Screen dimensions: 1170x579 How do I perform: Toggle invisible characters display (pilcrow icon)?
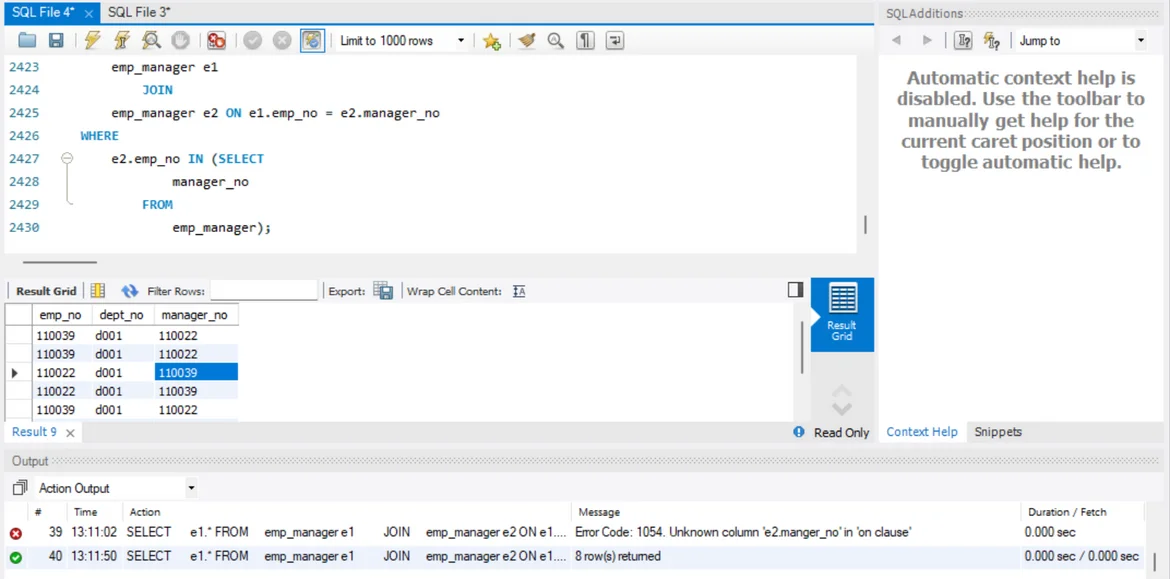[x=585, y=41]
